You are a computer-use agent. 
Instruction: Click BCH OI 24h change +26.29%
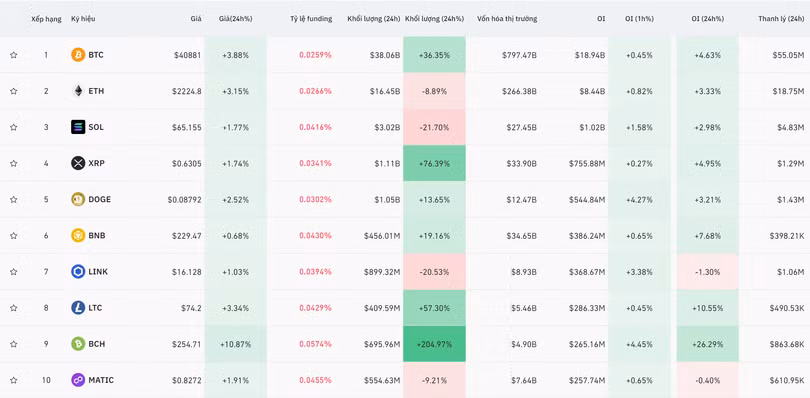pos(708,344)
